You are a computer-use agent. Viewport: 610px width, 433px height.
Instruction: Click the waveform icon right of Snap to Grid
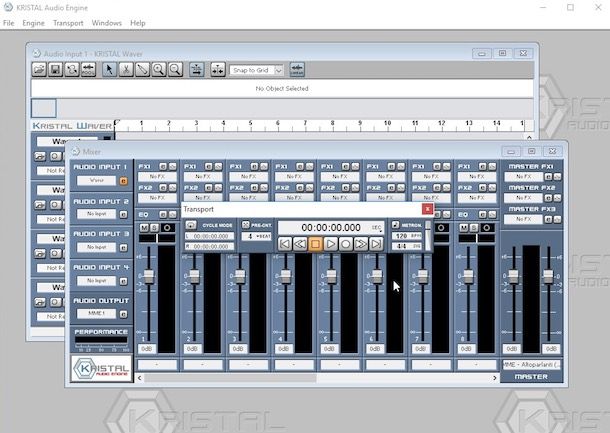pos(297,70)
